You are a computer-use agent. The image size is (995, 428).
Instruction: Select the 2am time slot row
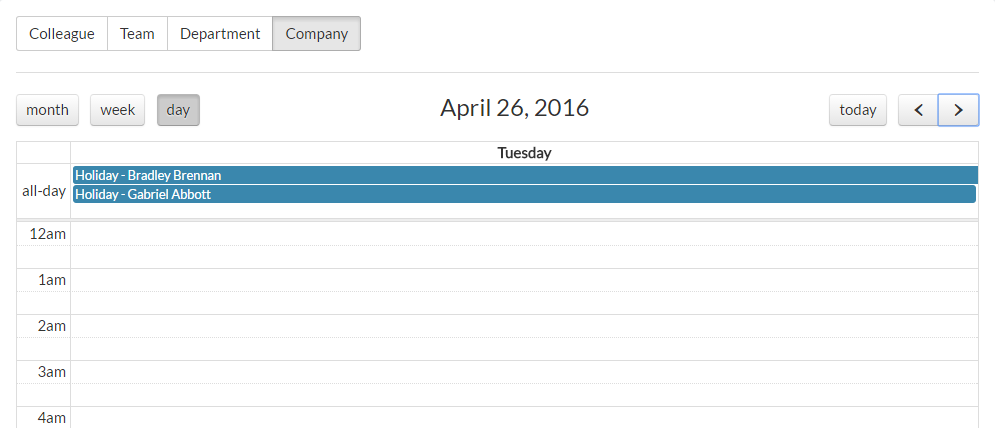coord(524,326)
